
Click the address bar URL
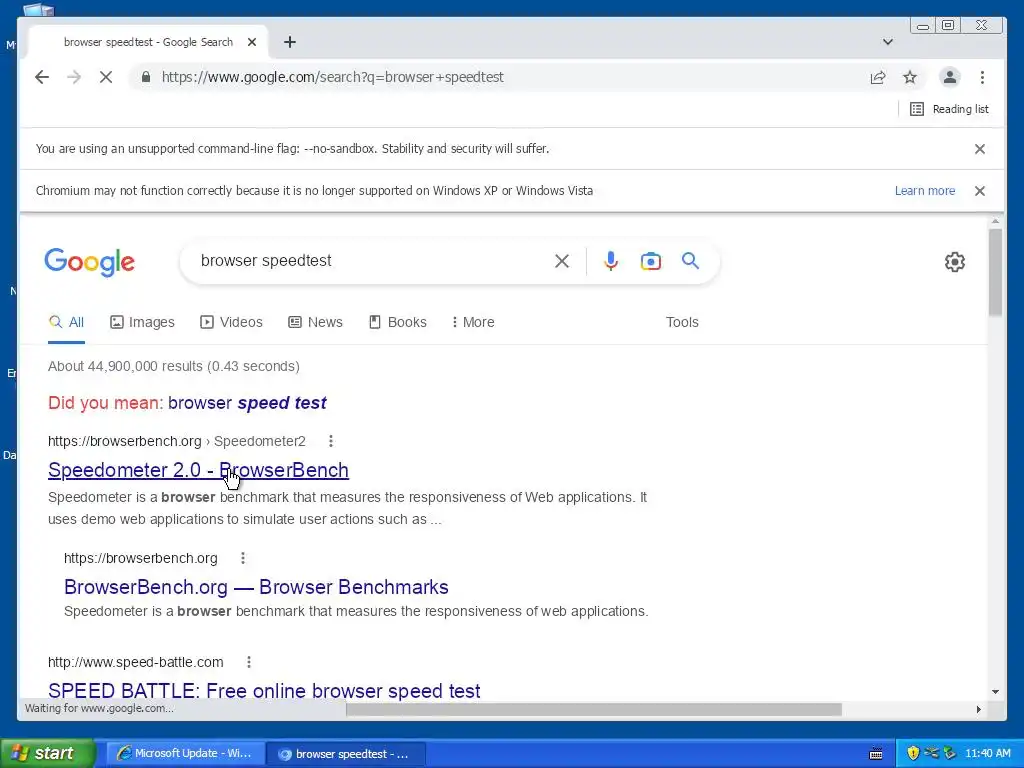332,77
